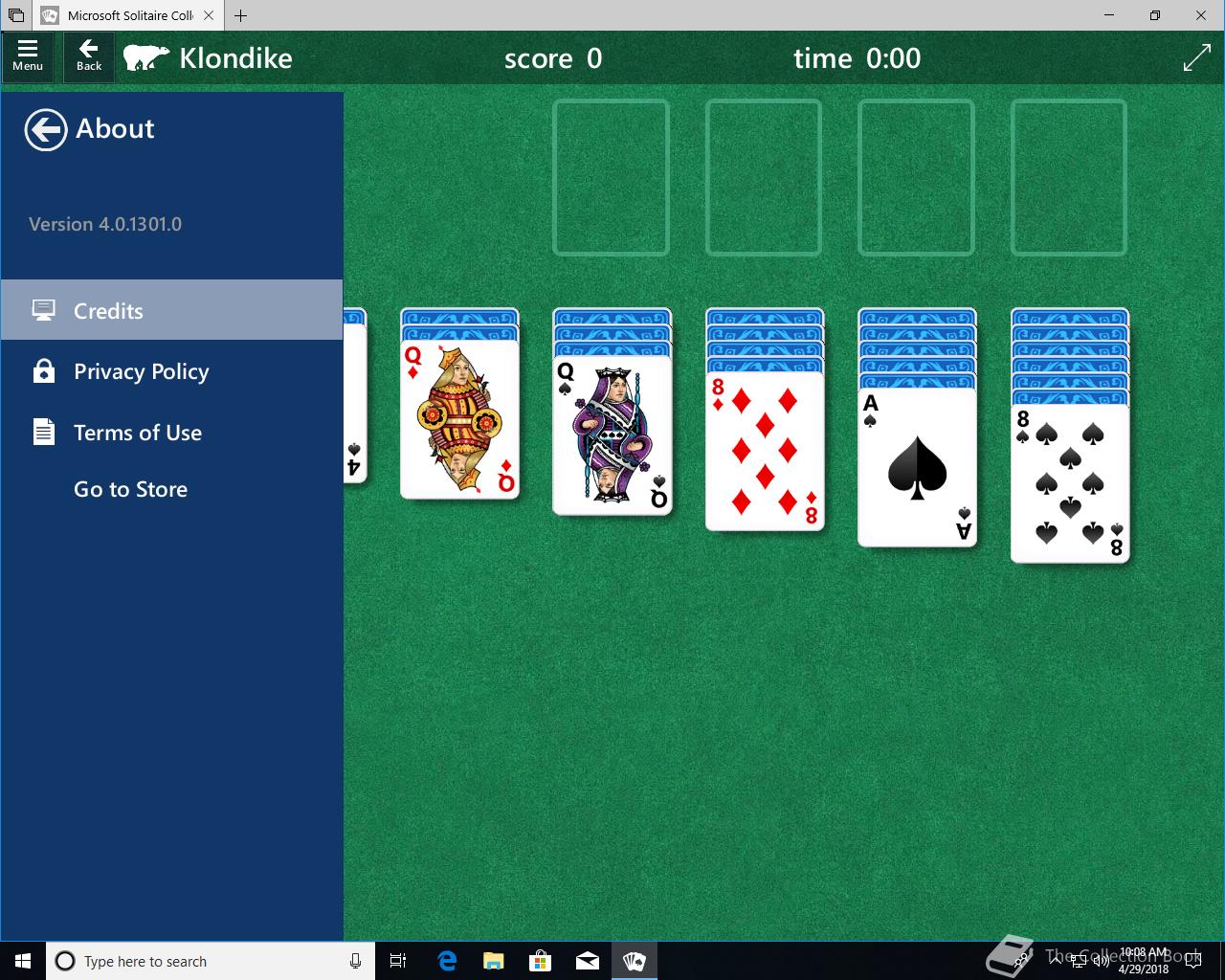This screenshot has height=980, width=1225.
Task: Select the Queen of Spades card
Action: click(x=612, y=434)
